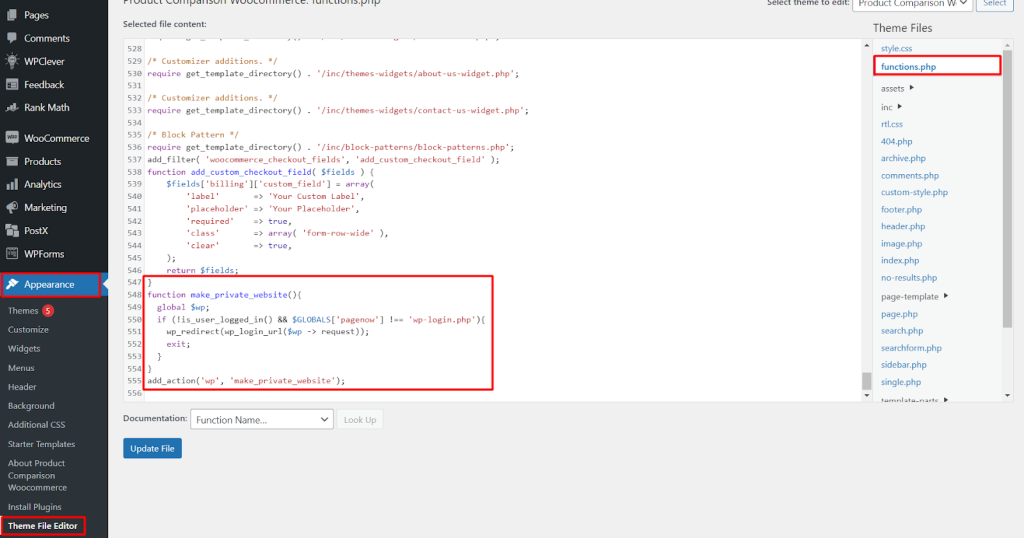Open Customize submenu item
This screenshot has height=538, width=1024.
(28, 330)
